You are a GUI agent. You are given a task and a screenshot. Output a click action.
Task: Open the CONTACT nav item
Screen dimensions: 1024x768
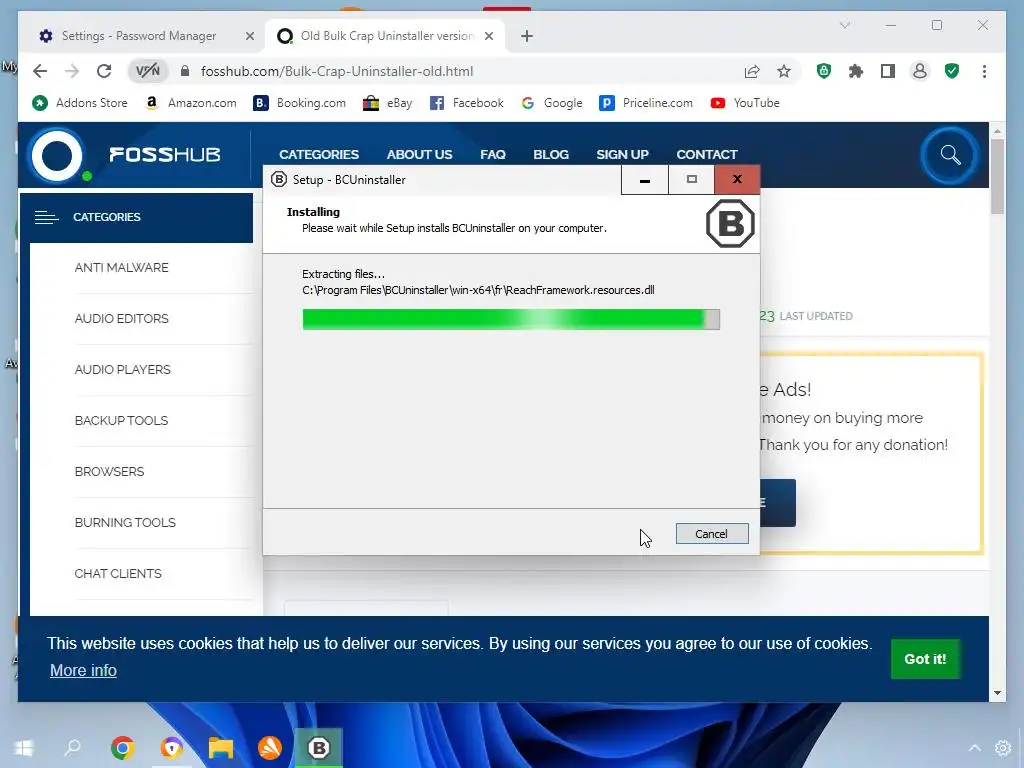point(707,155)
